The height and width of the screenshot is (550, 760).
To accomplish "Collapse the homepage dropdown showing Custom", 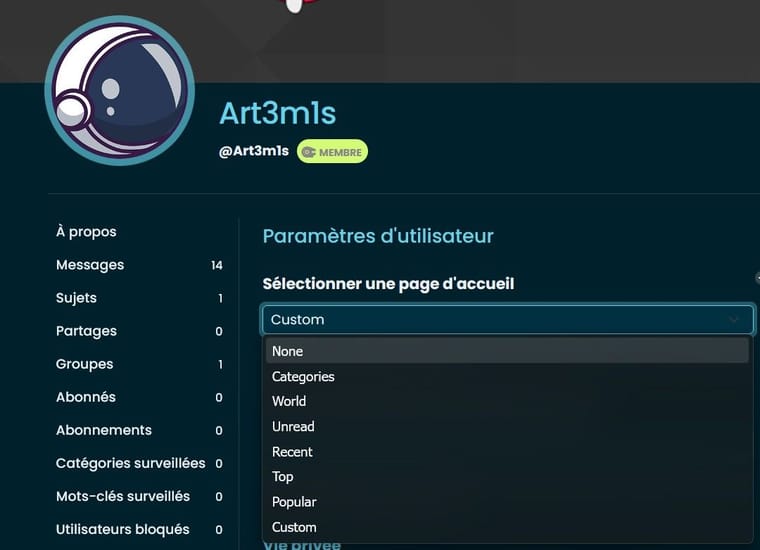I will 507,320.
